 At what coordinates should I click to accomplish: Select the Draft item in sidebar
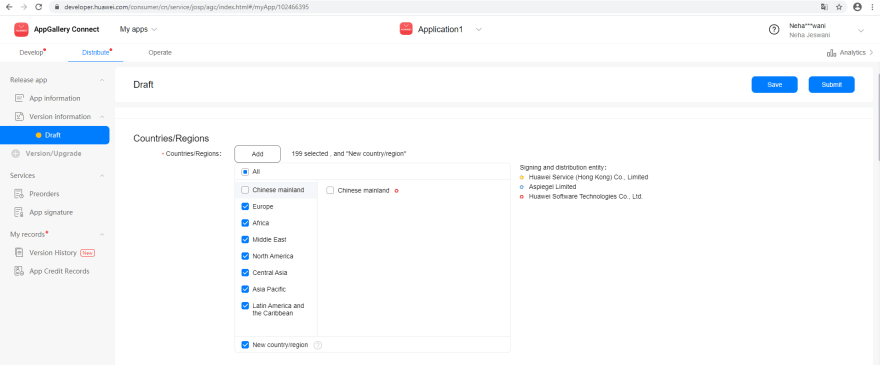tap(55, 135)
